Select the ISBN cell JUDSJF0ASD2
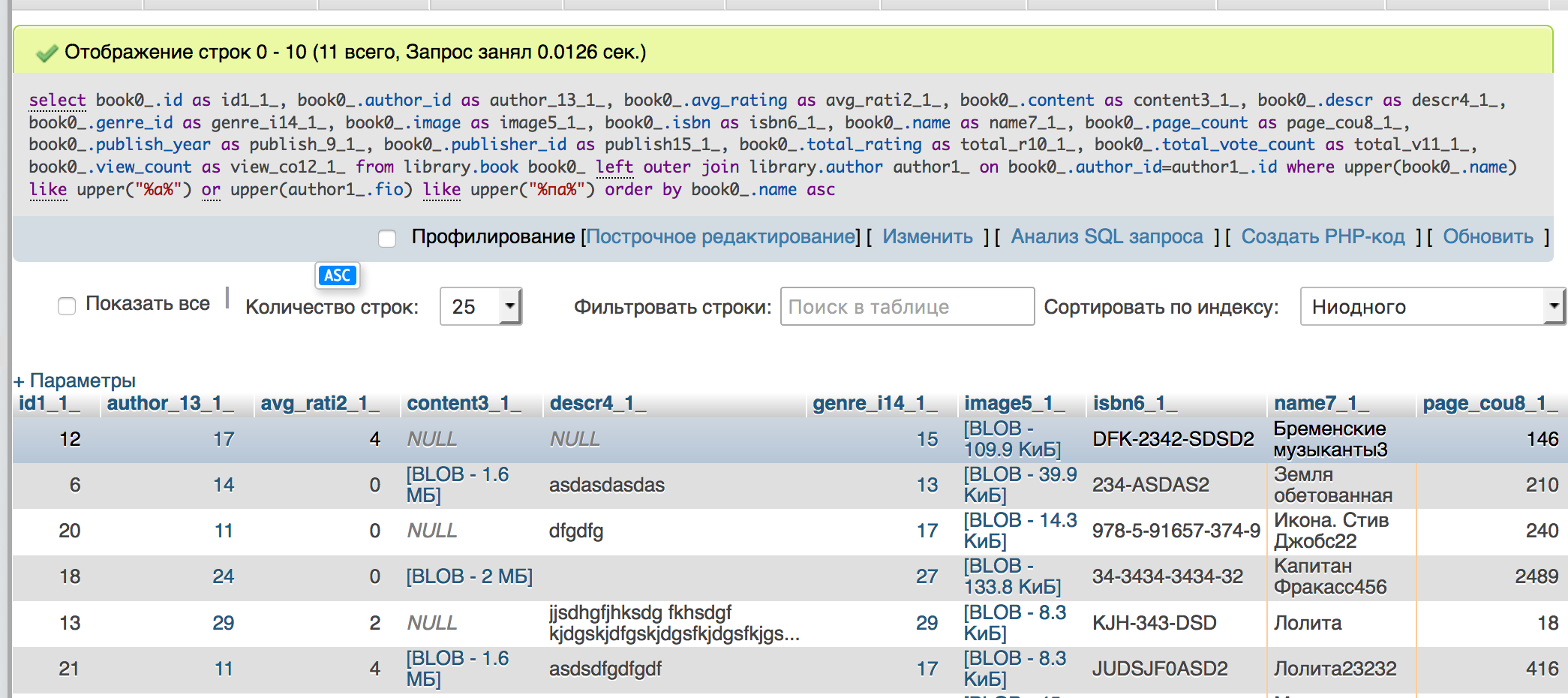The width and height of the screenshot is (1568, 698). tap(1160, 669)
